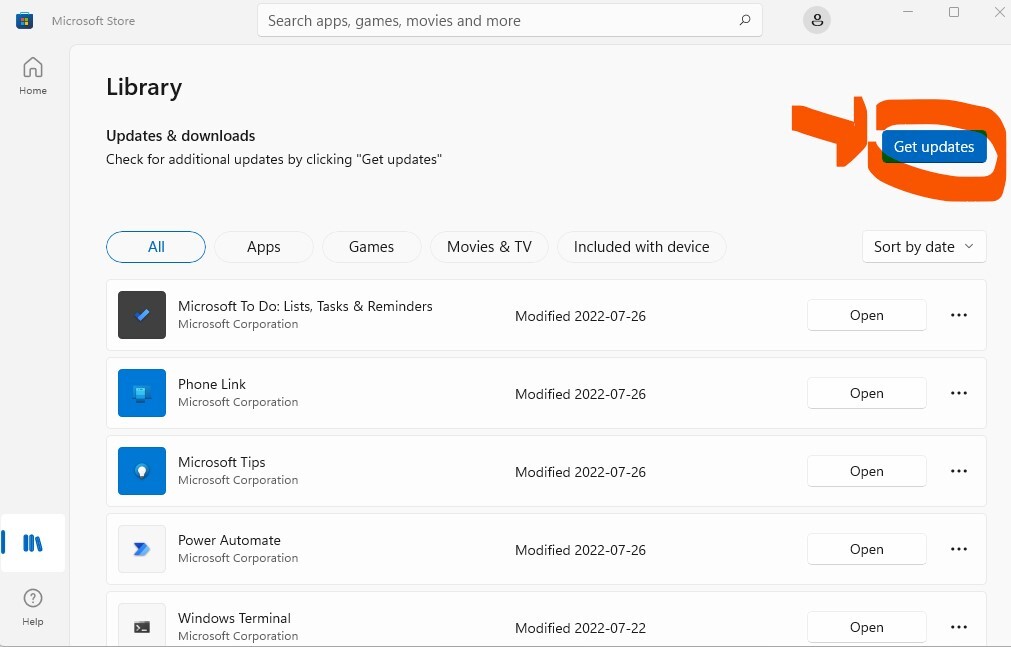Select the Games filter tab

(x=371, y=247)
